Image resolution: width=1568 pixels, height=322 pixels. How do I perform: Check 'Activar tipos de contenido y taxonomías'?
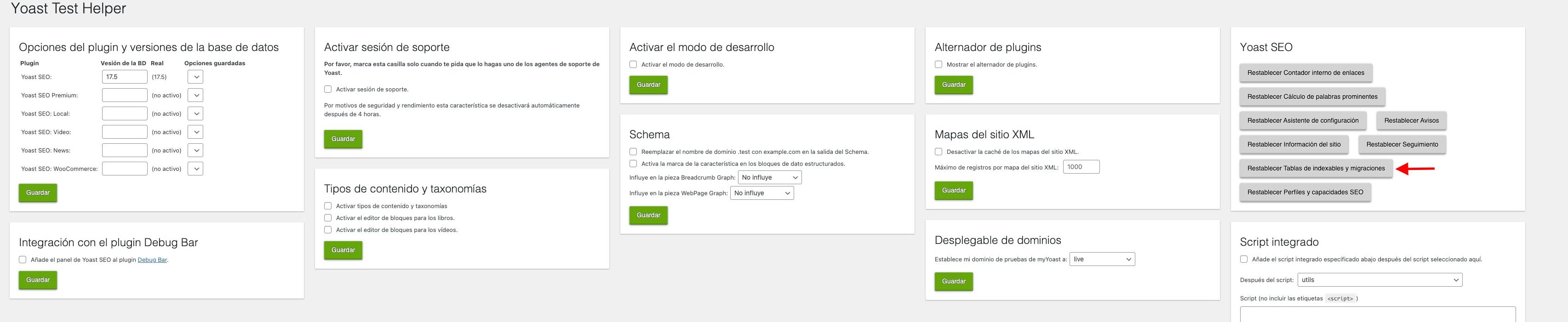click(x=327, y=206)
